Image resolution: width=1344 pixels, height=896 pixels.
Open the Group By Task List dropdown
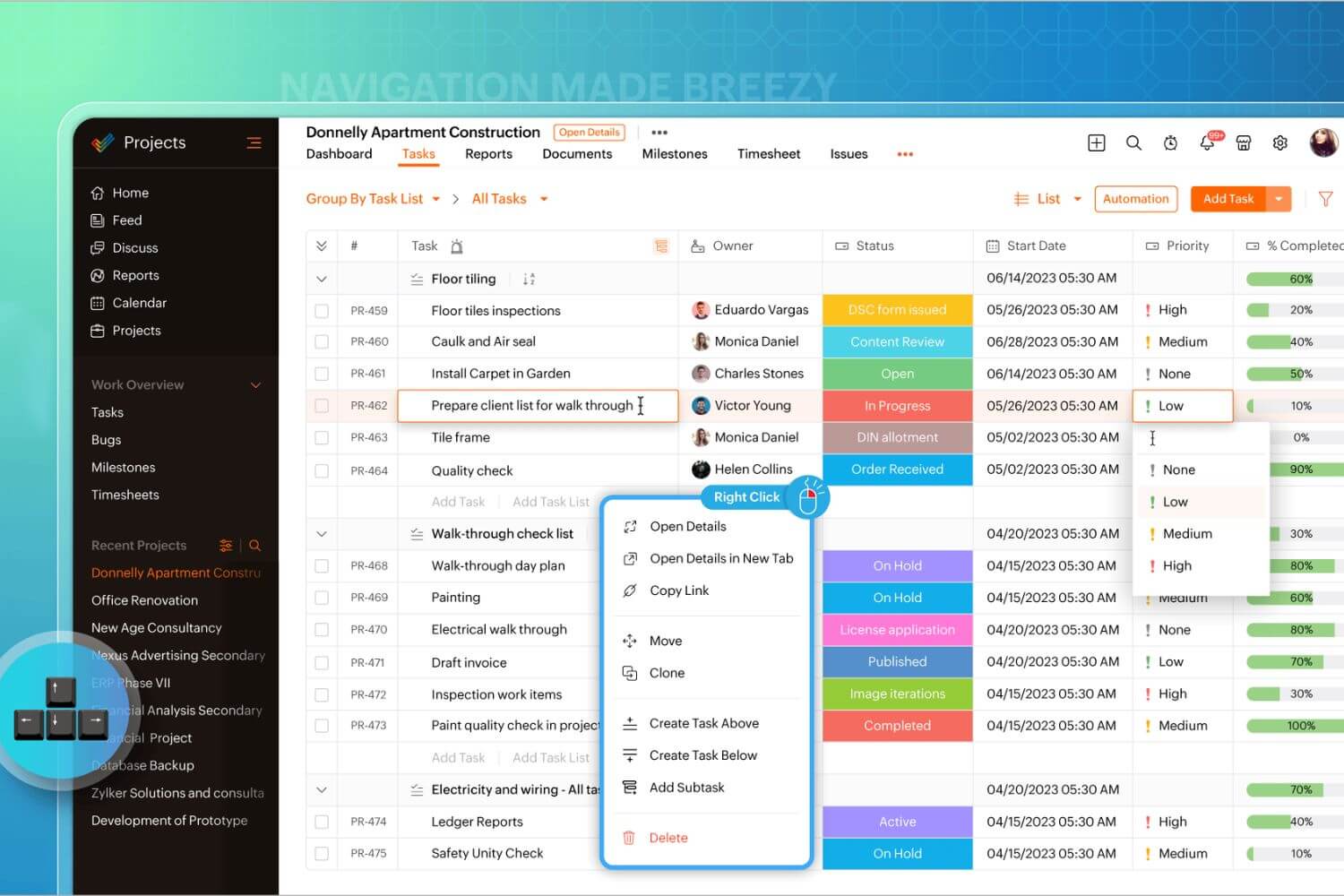(373, 199)
